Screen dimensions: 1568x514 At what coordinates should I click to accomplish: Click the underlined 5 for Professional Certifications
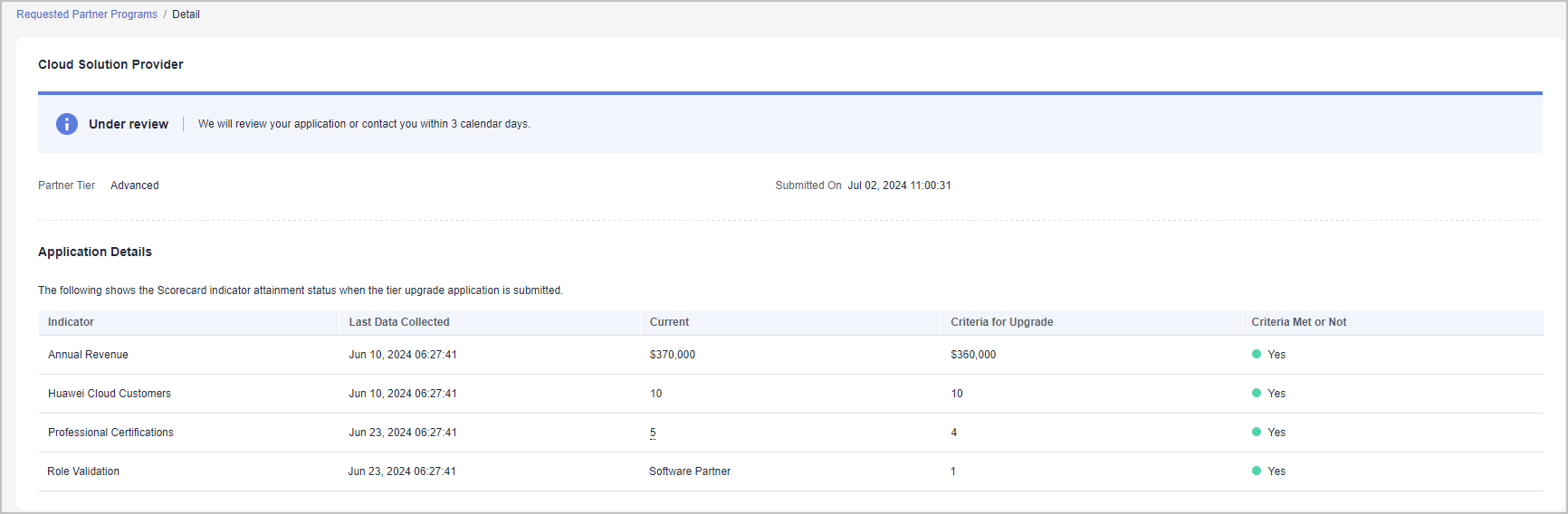point(653,433)
